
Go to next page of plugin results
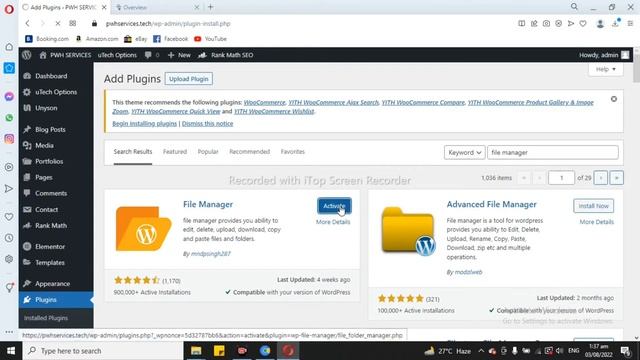point(600,178)
